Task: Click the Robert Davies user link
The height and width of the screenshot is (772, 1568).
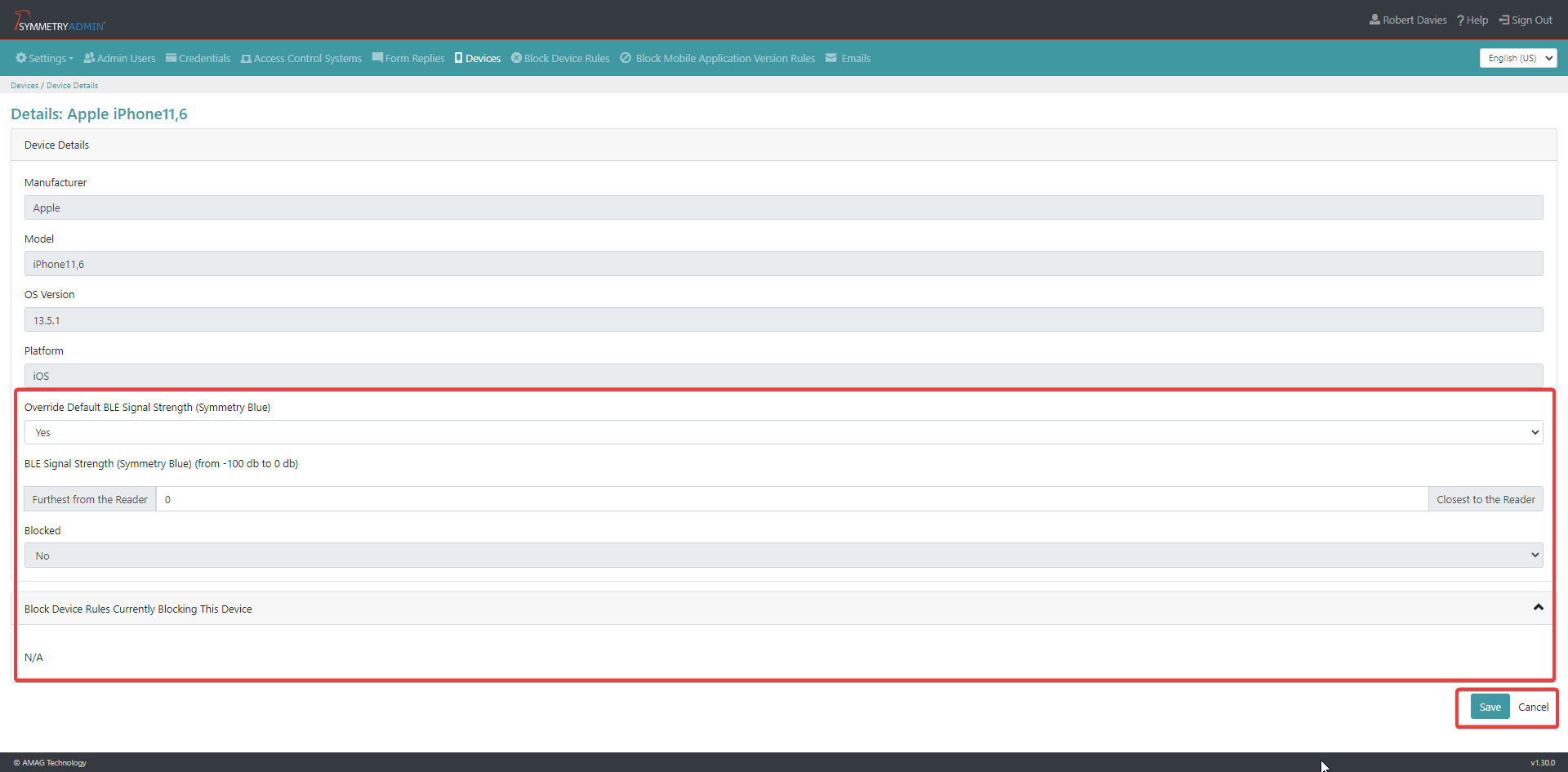Action: point(1408,20)
